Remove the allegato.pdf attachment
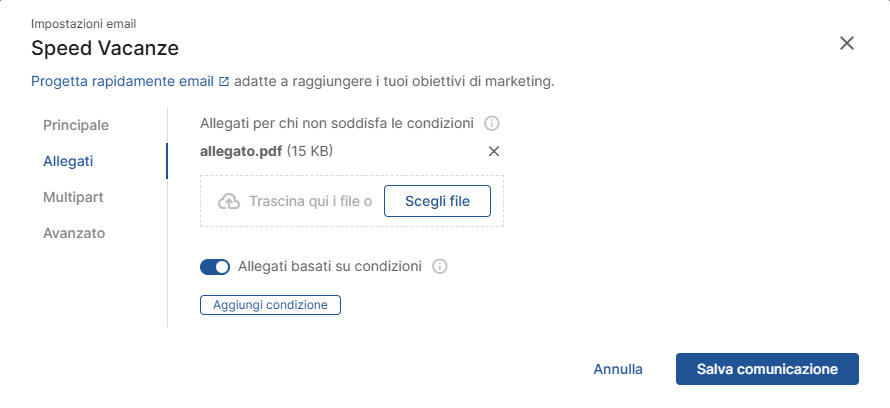890x408 pixels. point(493,152)
